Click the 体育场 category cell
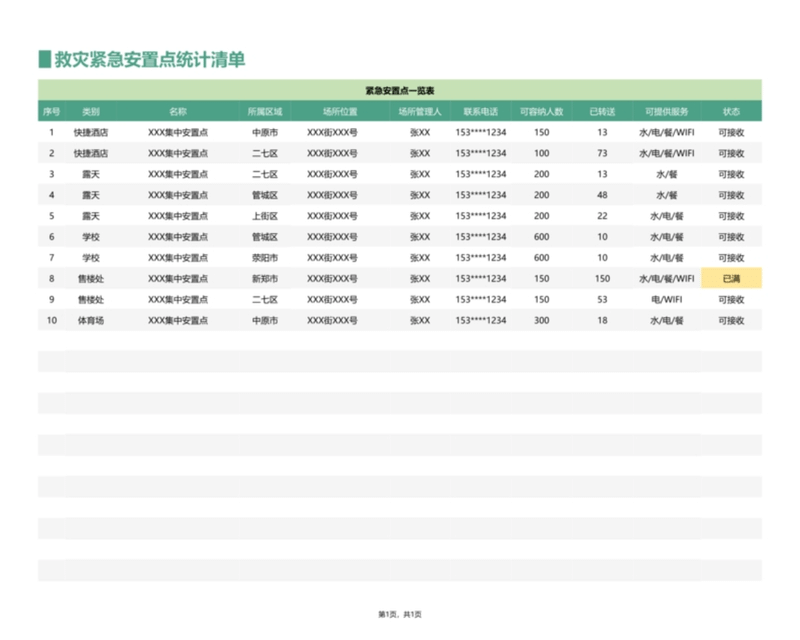The width and height of the screenshot is (800, 640). [90, 321]
